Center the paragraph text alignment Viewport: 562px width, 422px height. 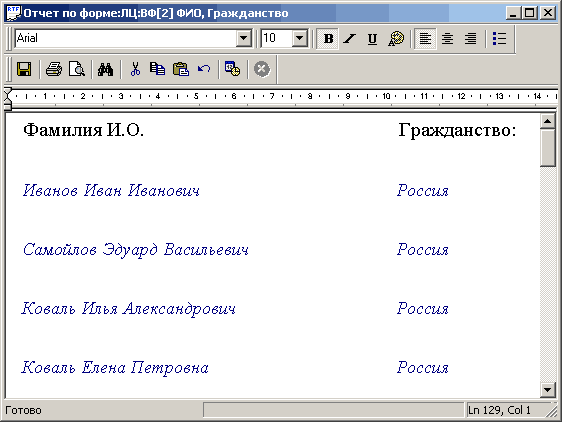pyautogui.click(x=447, y=38)
